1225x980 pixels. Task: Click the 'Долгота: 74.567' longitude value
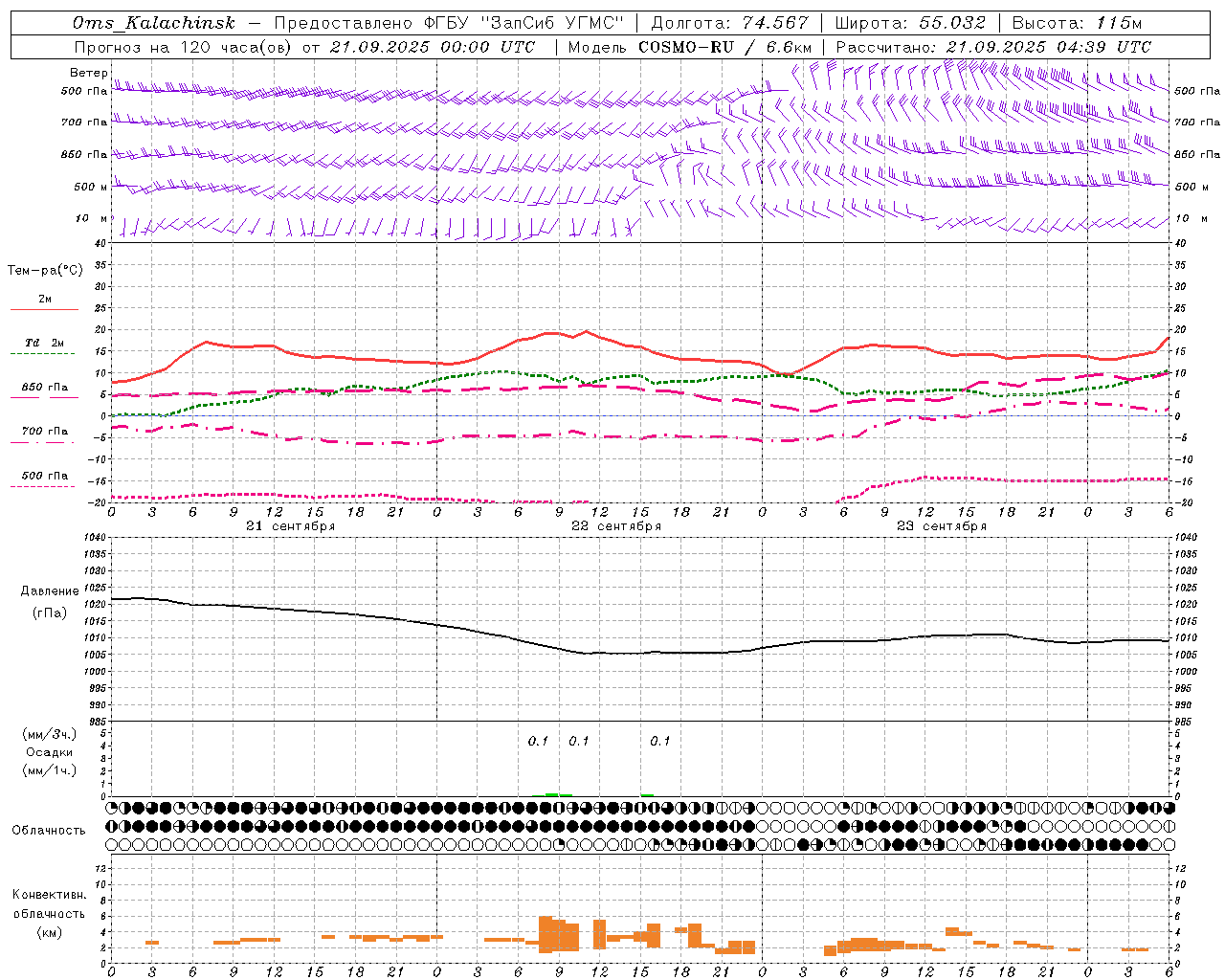click(x=729, y=23)
